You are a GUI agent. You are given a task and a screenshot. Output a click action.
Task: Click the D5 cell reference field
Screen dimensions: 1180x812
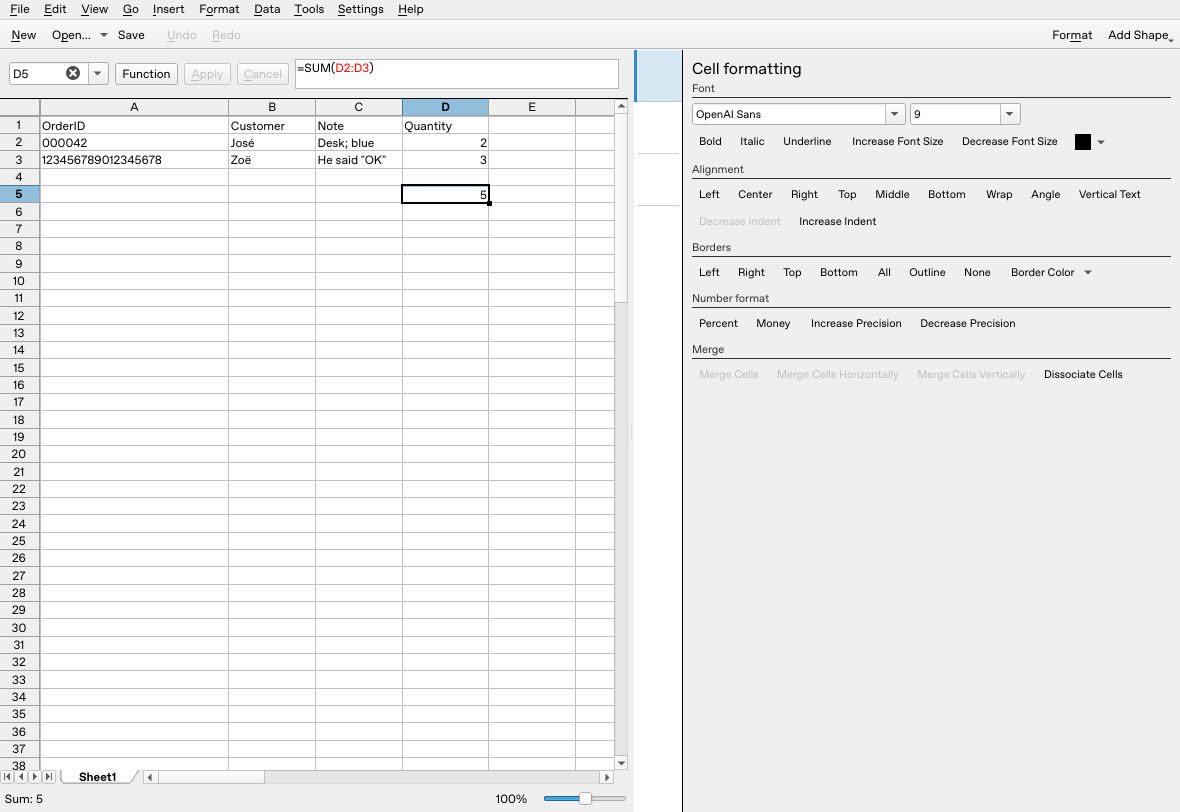pos(36,74)
